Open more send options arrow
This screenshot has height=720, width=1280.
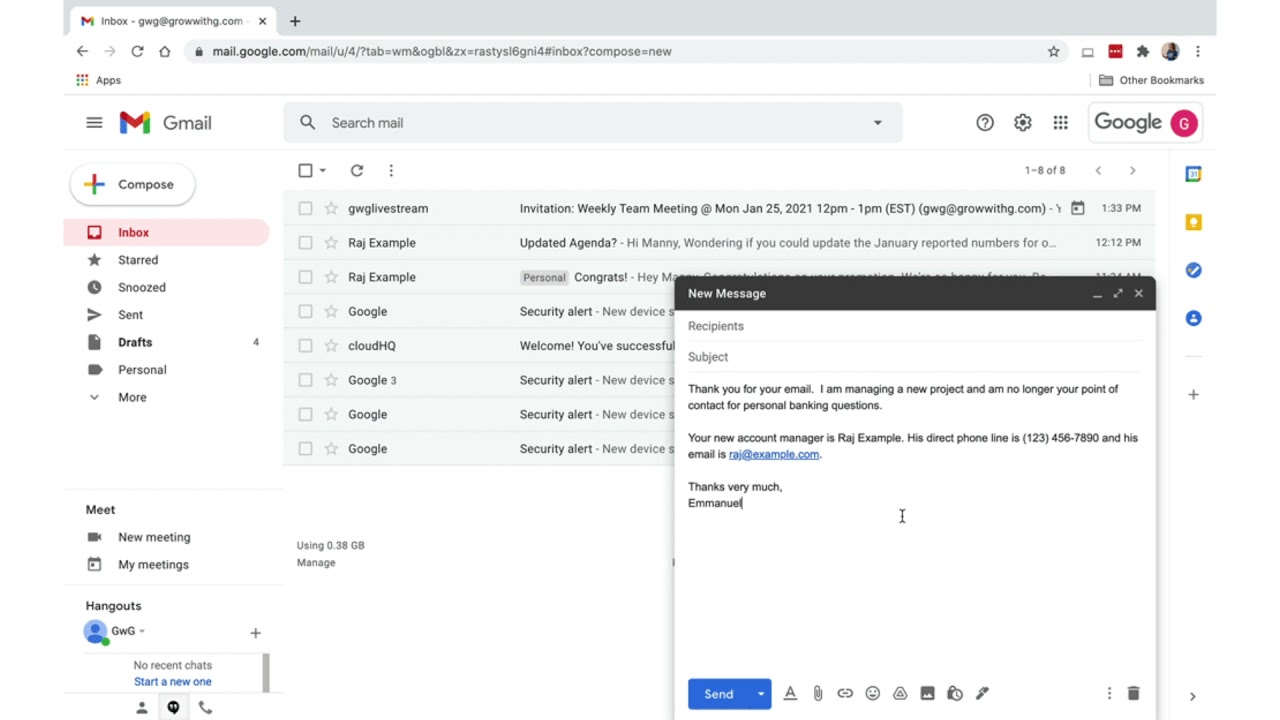tap(761, 693)
